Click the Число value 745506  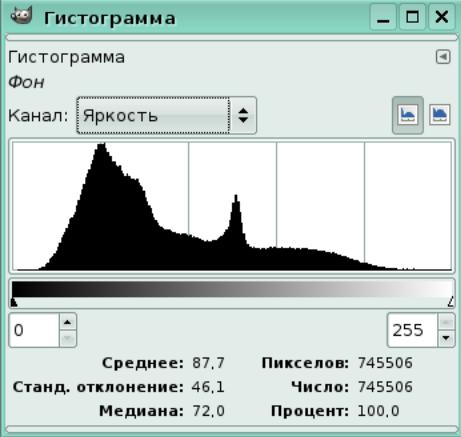click(x=385, y=387)
